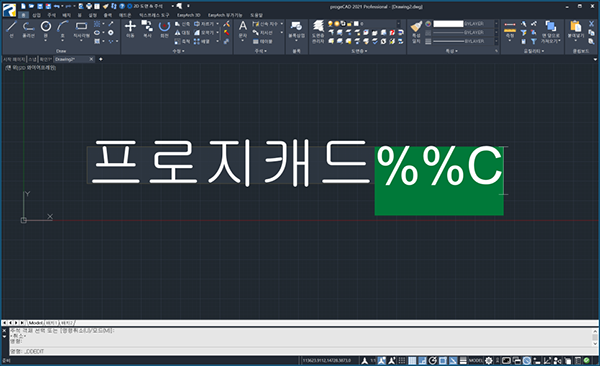Screen dimensions: 600x366
Task: Choose the Move tool with cross arrows
Action: (x=130, y=26)
